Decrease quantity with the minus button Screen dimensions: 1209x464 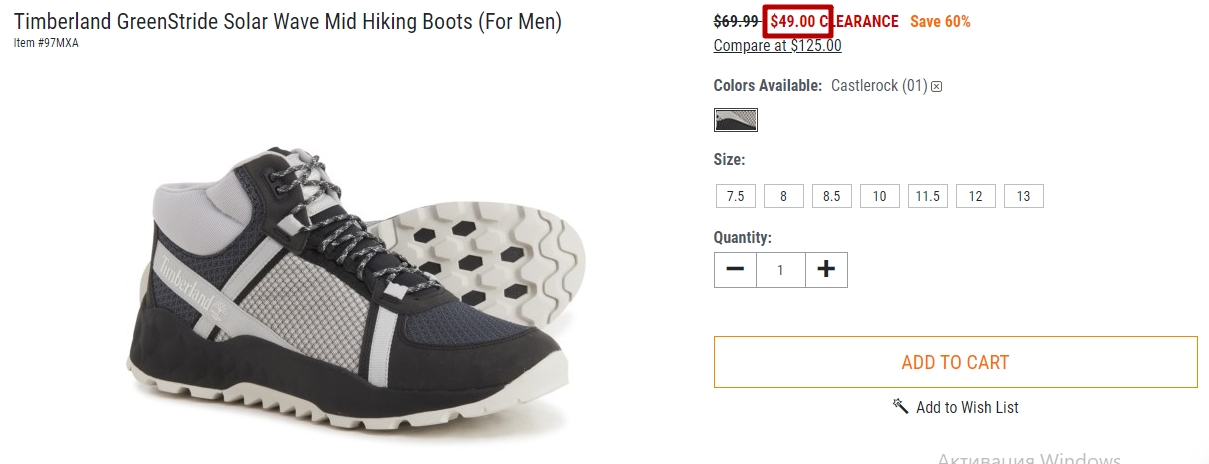coord(735,270)
